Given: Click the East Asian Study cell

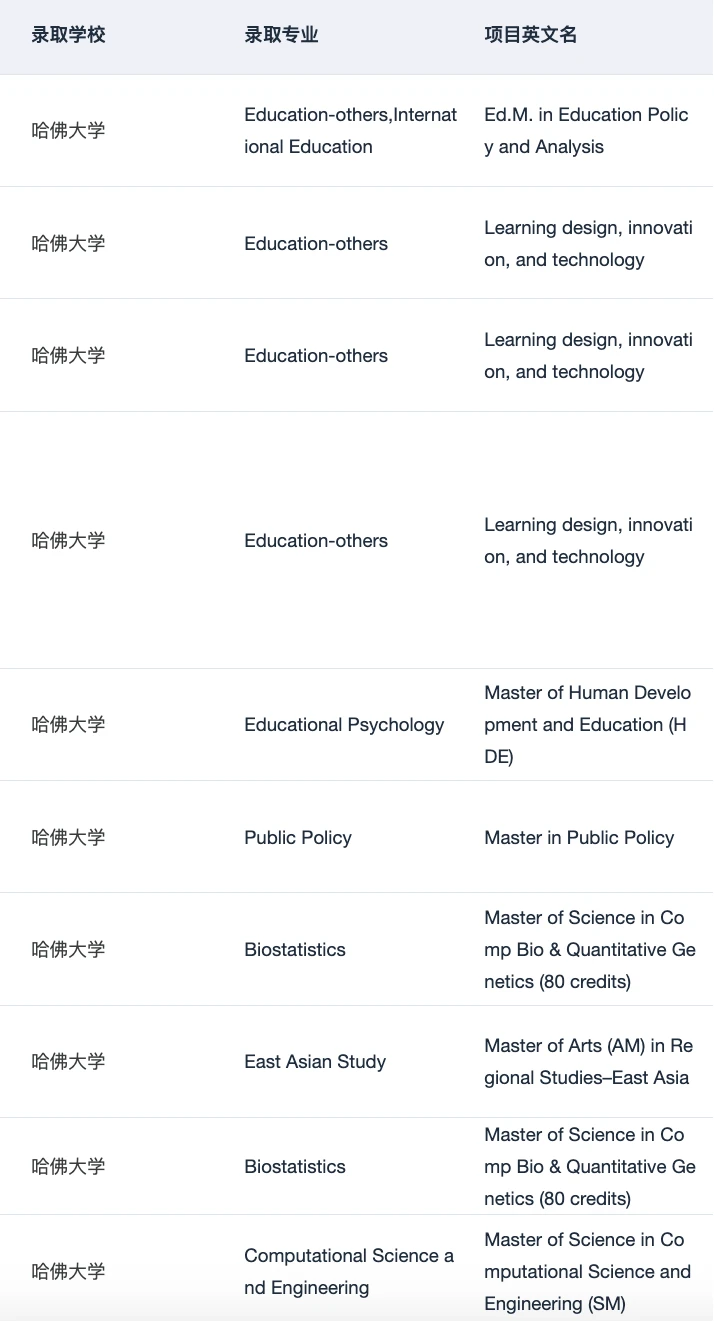Looking at the screenshot, I should pyautogui.click(x=315, y=1062).
